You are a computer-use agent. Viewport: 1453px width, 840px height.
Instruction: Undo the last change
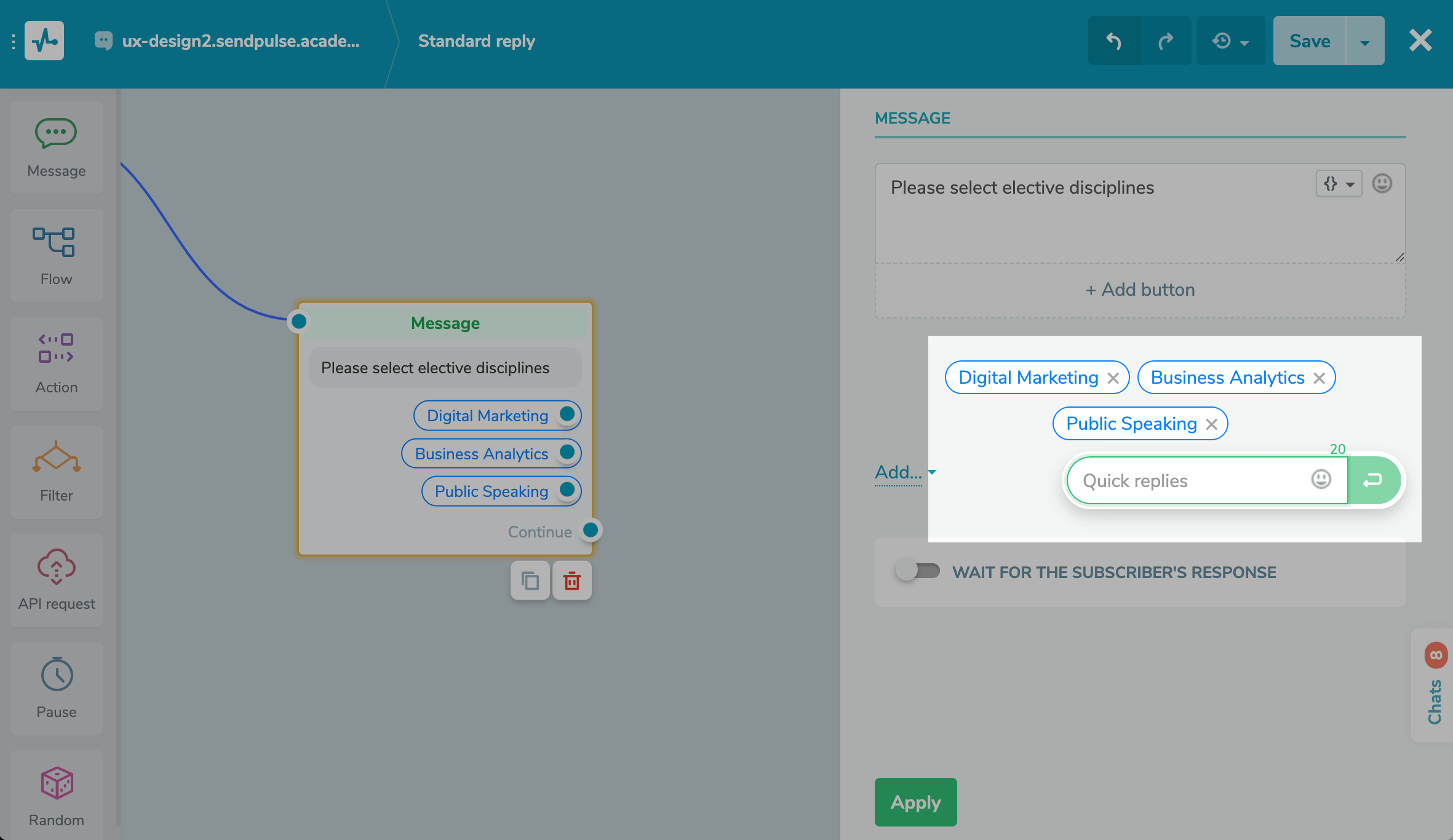[x=1114, y=40]
